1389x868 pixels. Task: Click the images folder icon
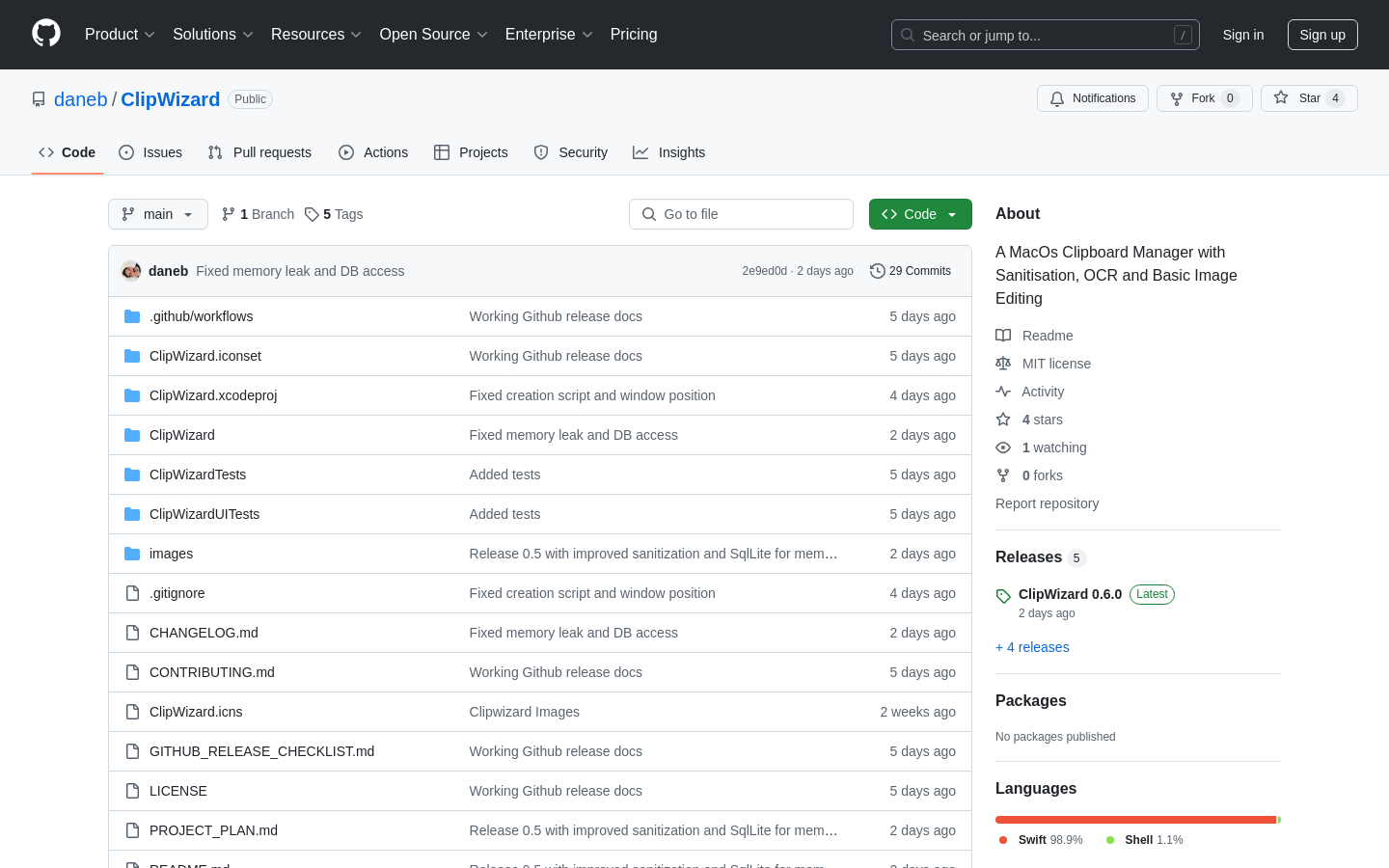point(132,554)
